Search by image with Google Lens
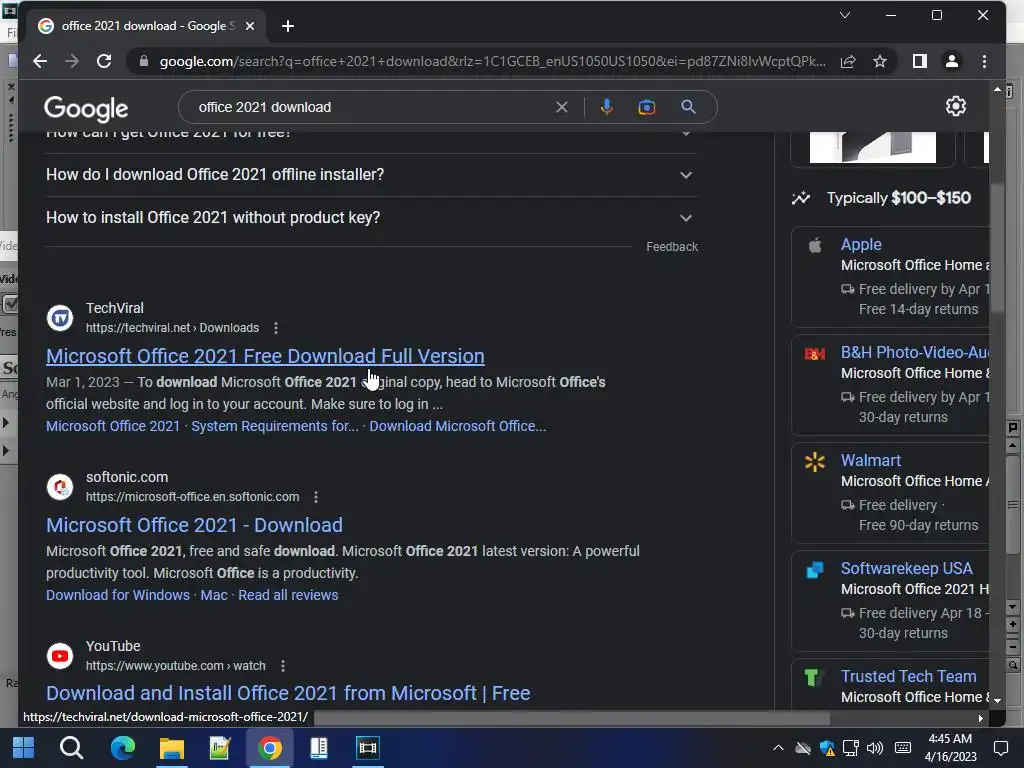1024x768 pixels. tap(647, 107)
